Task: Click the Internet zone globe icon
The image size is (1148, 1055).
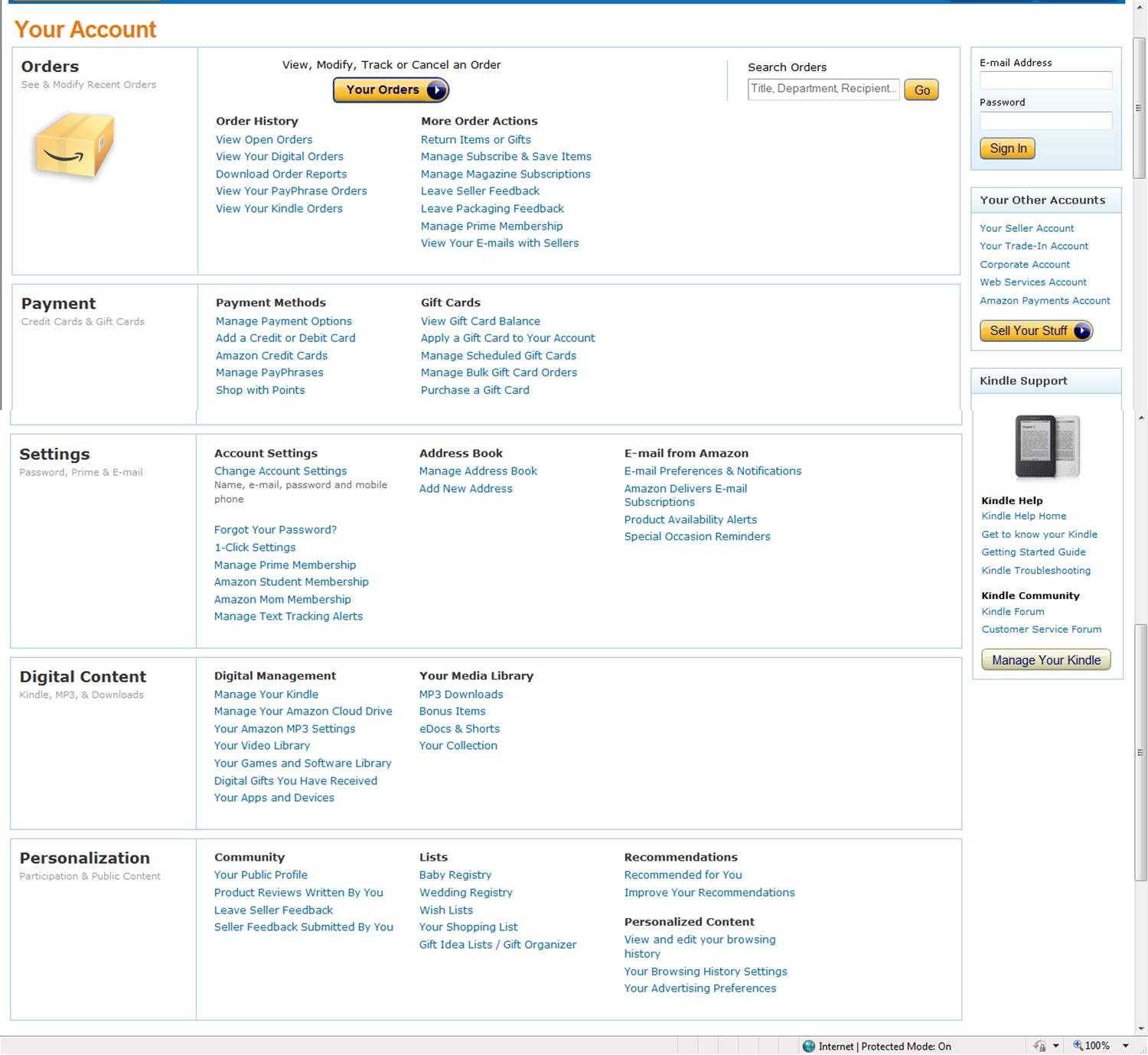Action: 809,1046
